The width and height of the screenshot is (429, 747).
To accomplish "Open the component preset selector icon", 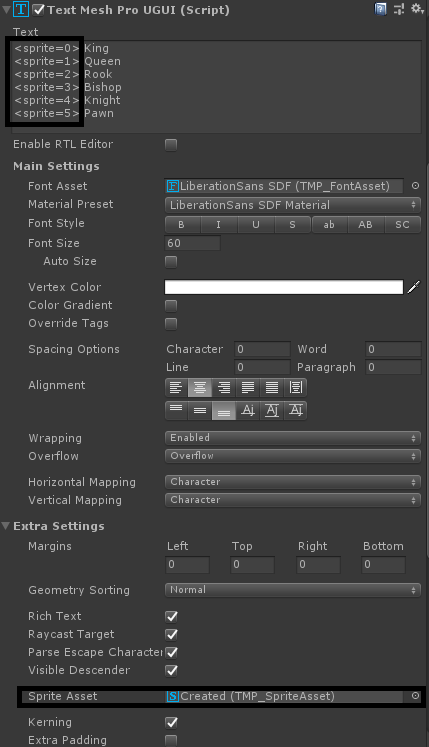I will click(x=399, y=9).
